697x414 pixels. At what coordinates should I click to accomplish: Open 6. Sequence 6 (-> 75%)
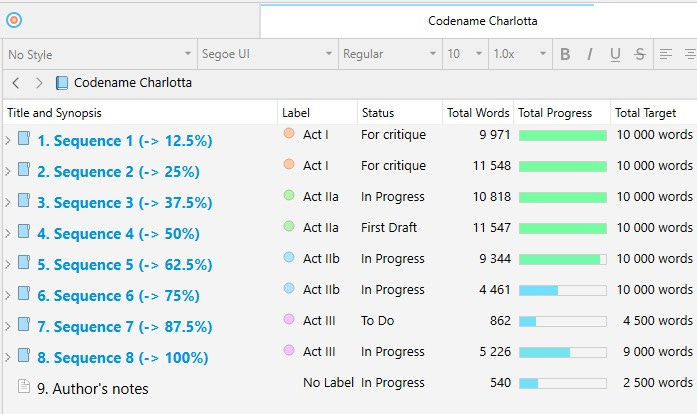pos(118,296)
